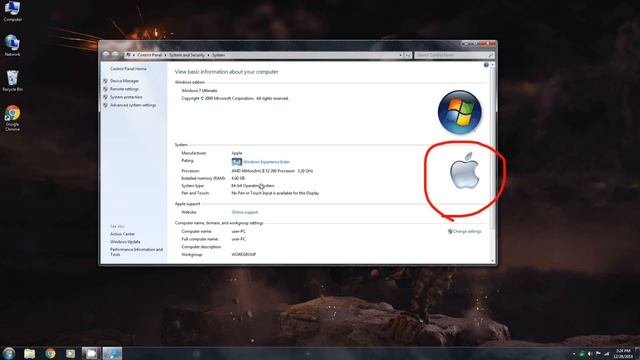Screen dimensions: 640x360
Task: Open Windows Media Player from the taskbar
Action: tap(71, 353)
